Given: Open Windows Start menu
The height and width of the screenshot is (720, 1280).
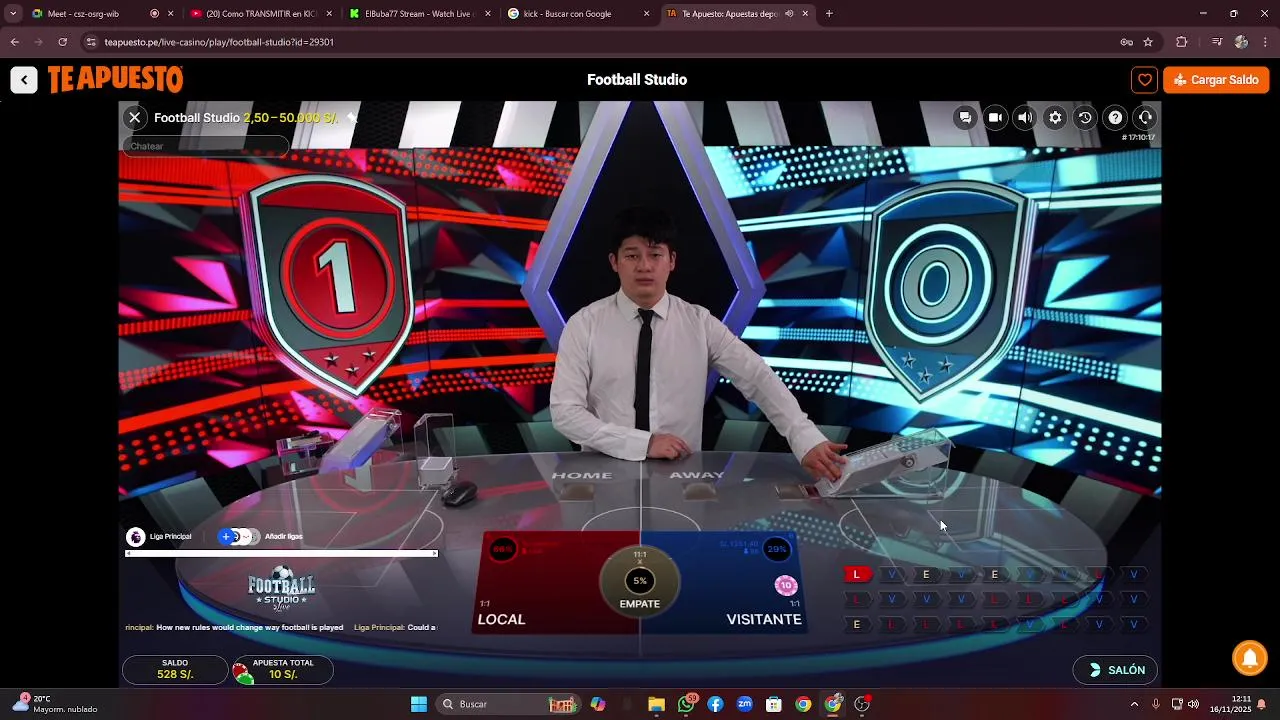Looking at the screenshot, I should click(419, 704).
